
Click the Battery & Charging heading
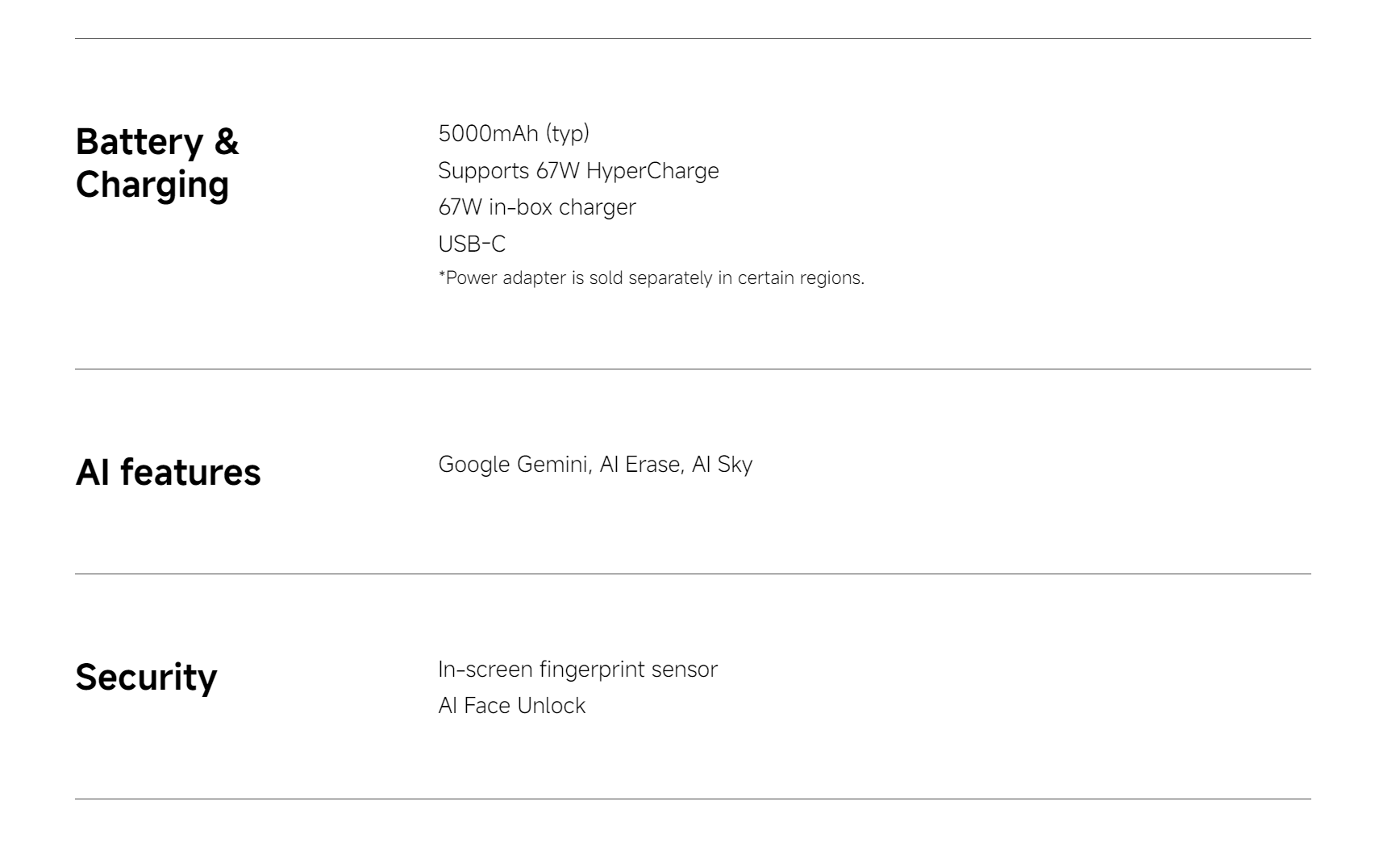click(x=157, y=163)
